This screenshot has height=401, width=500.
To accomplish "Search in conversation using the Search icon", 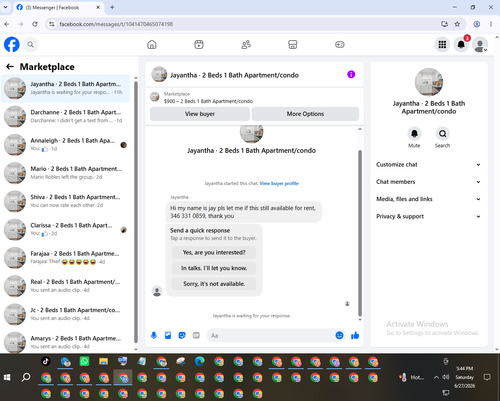I will [442, 134].
